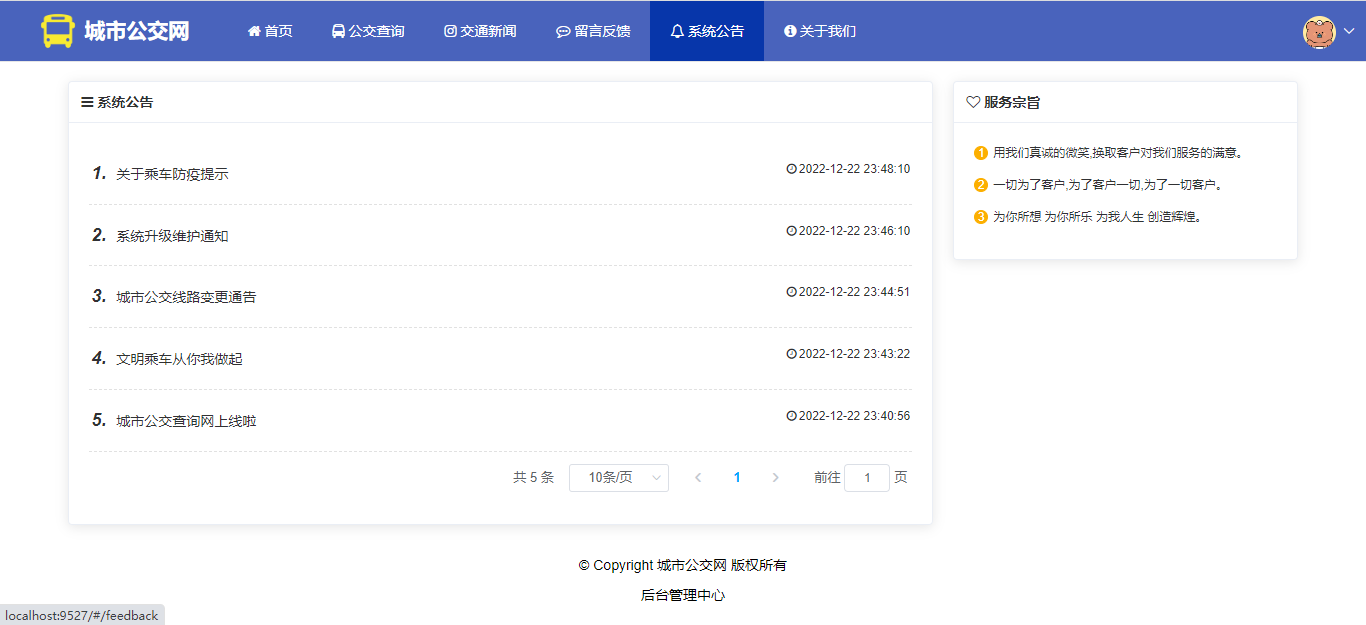Open the 关于我们 page
This screenshot has width=1366, height=625.
click(820, 31)
